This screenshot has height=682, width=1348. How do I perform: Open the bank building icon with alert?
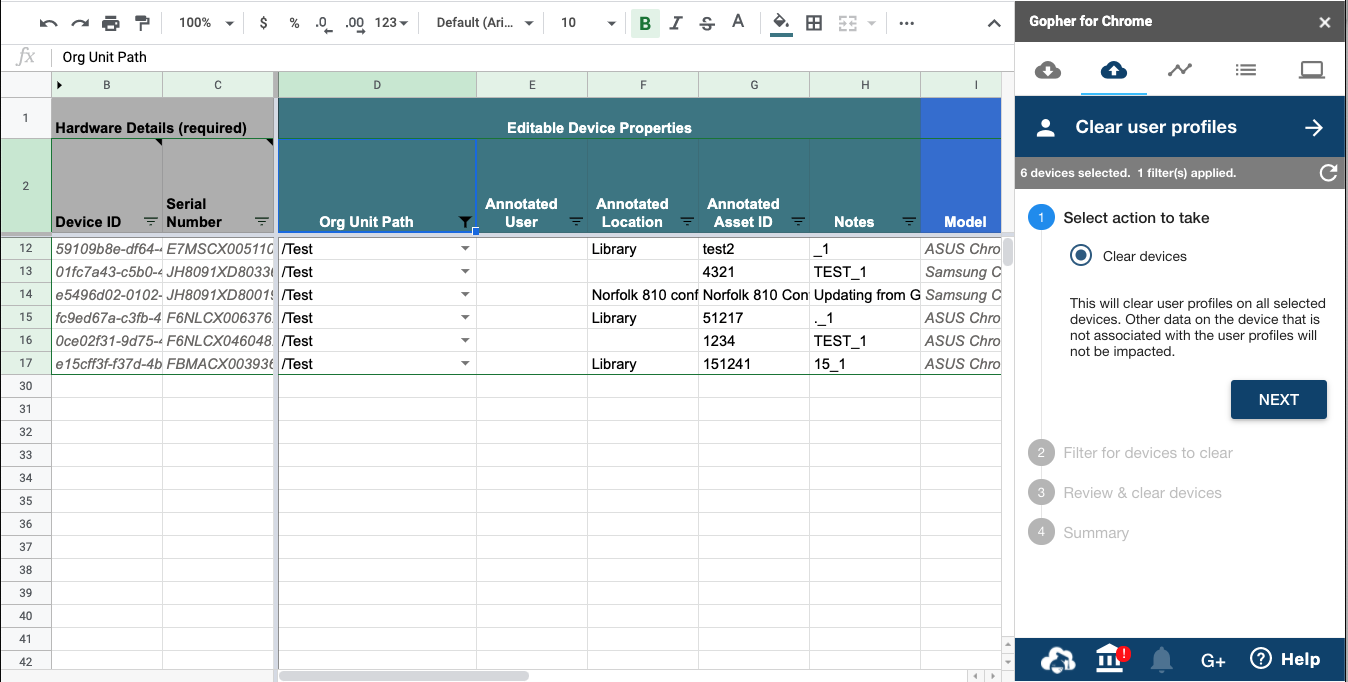click(x=1110, y=659)
